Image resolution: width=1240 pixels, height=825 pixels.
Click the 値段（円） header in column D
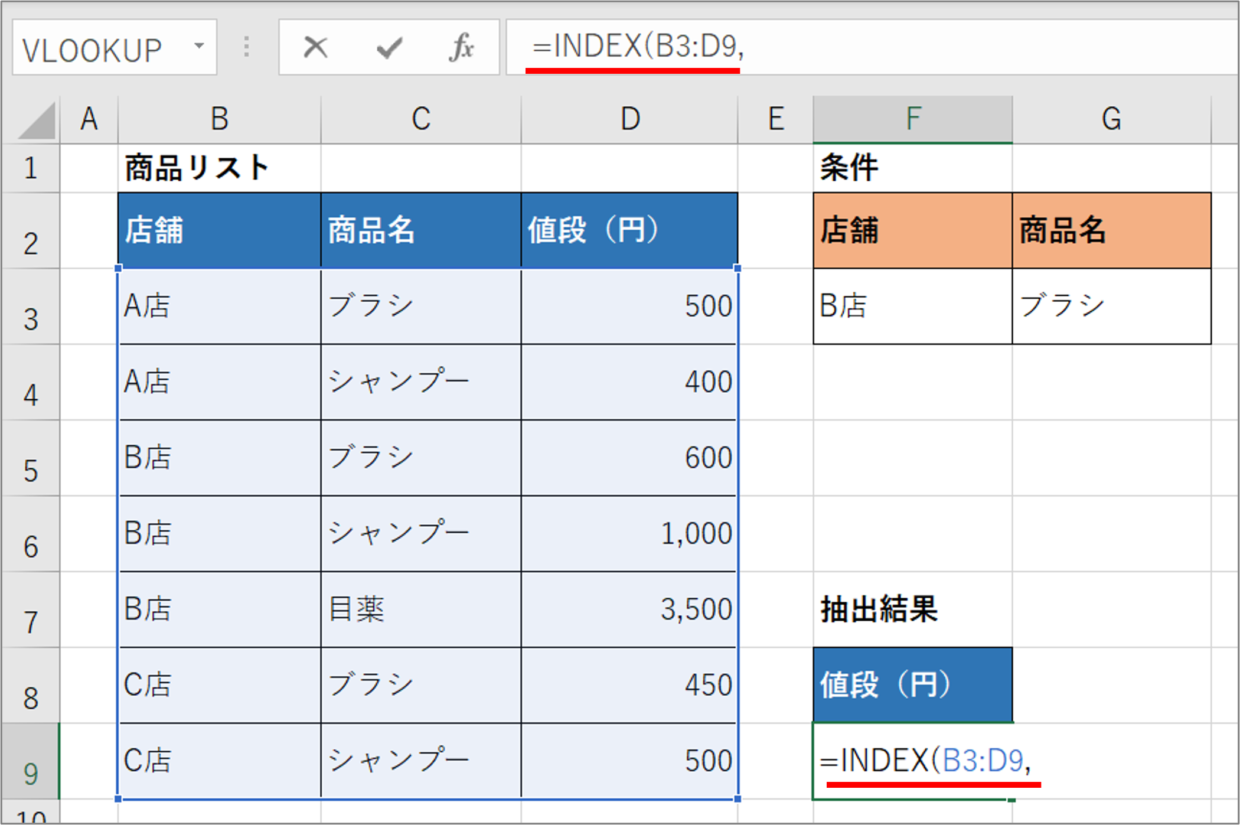click(629, 231)
